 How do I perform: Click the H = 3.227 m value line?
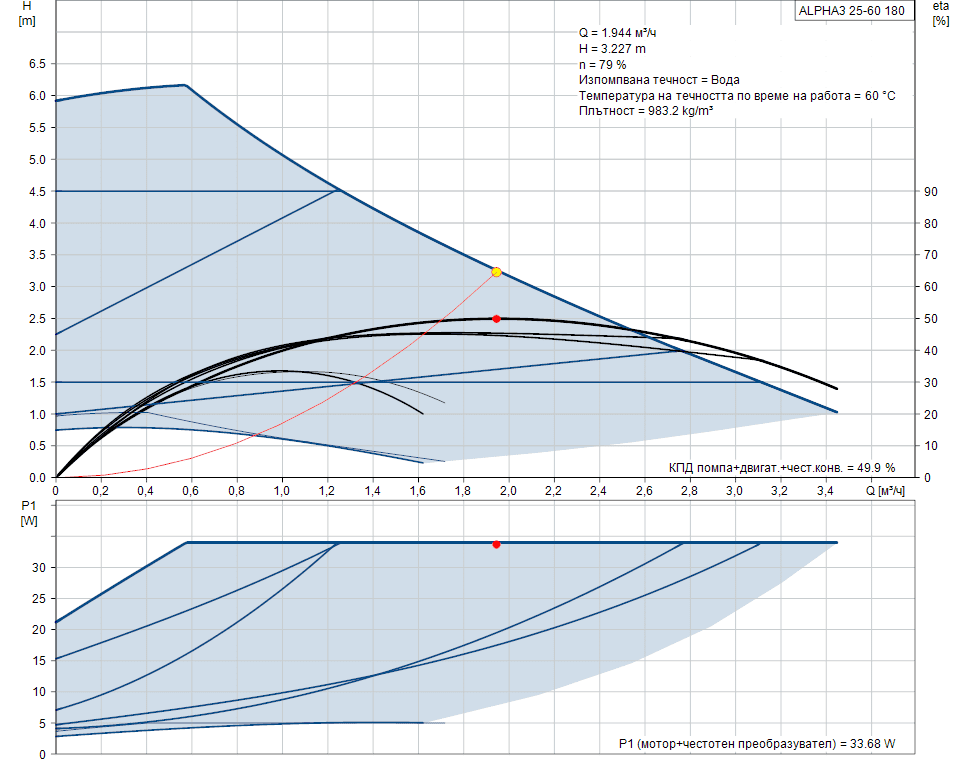pyautogui.click(x=612, y=48)
